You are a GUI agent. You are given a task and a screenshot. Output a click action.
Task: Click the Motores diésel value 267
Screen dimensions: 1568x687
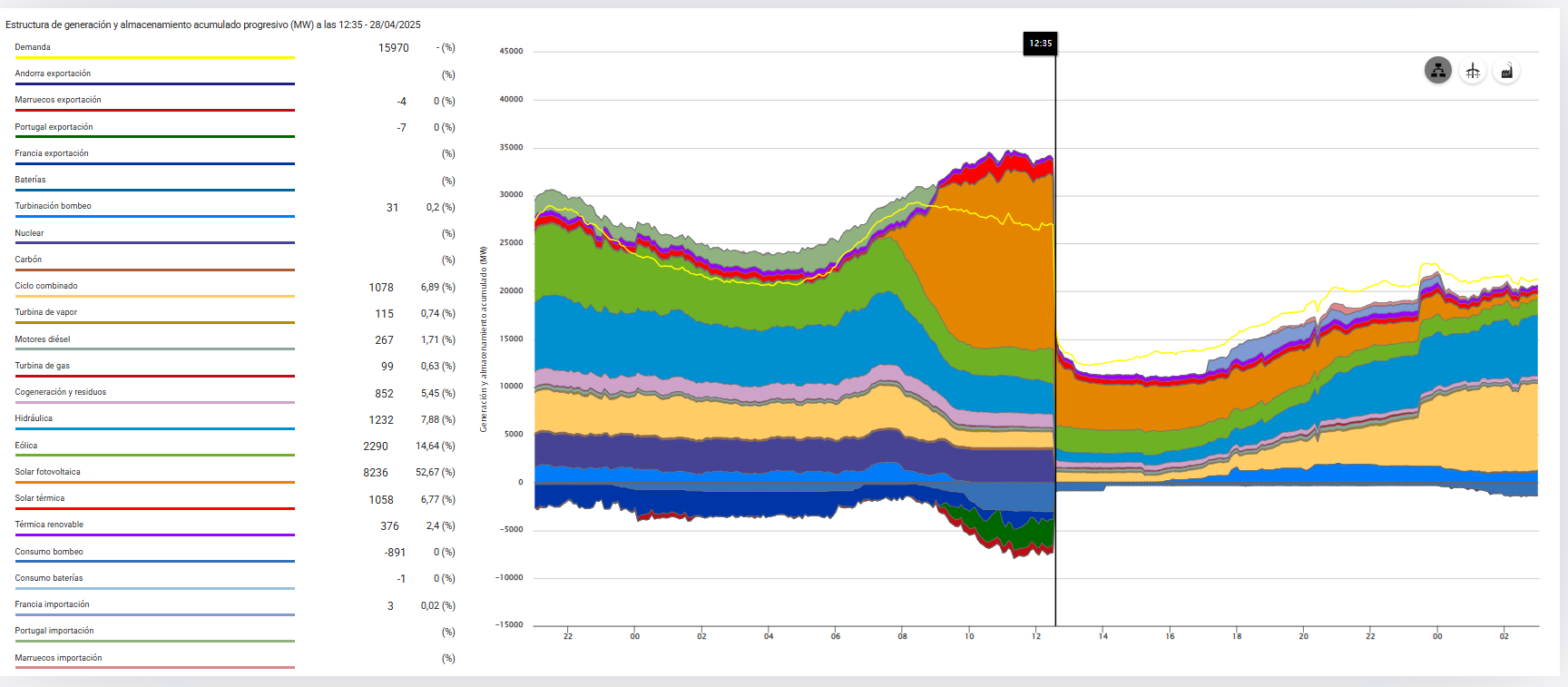click(384, 340)
